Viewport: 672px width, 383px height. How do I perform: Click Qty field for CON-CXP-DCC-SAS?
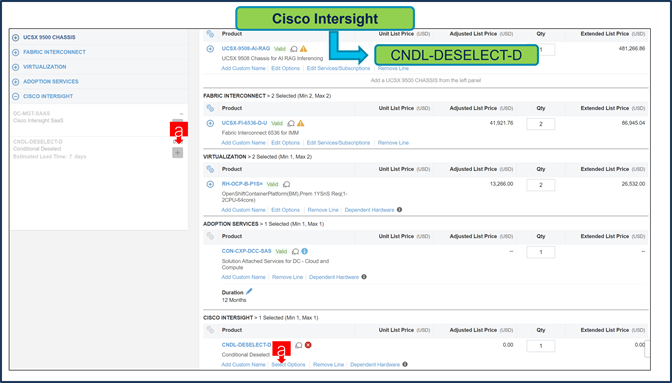tap(540, 252)
